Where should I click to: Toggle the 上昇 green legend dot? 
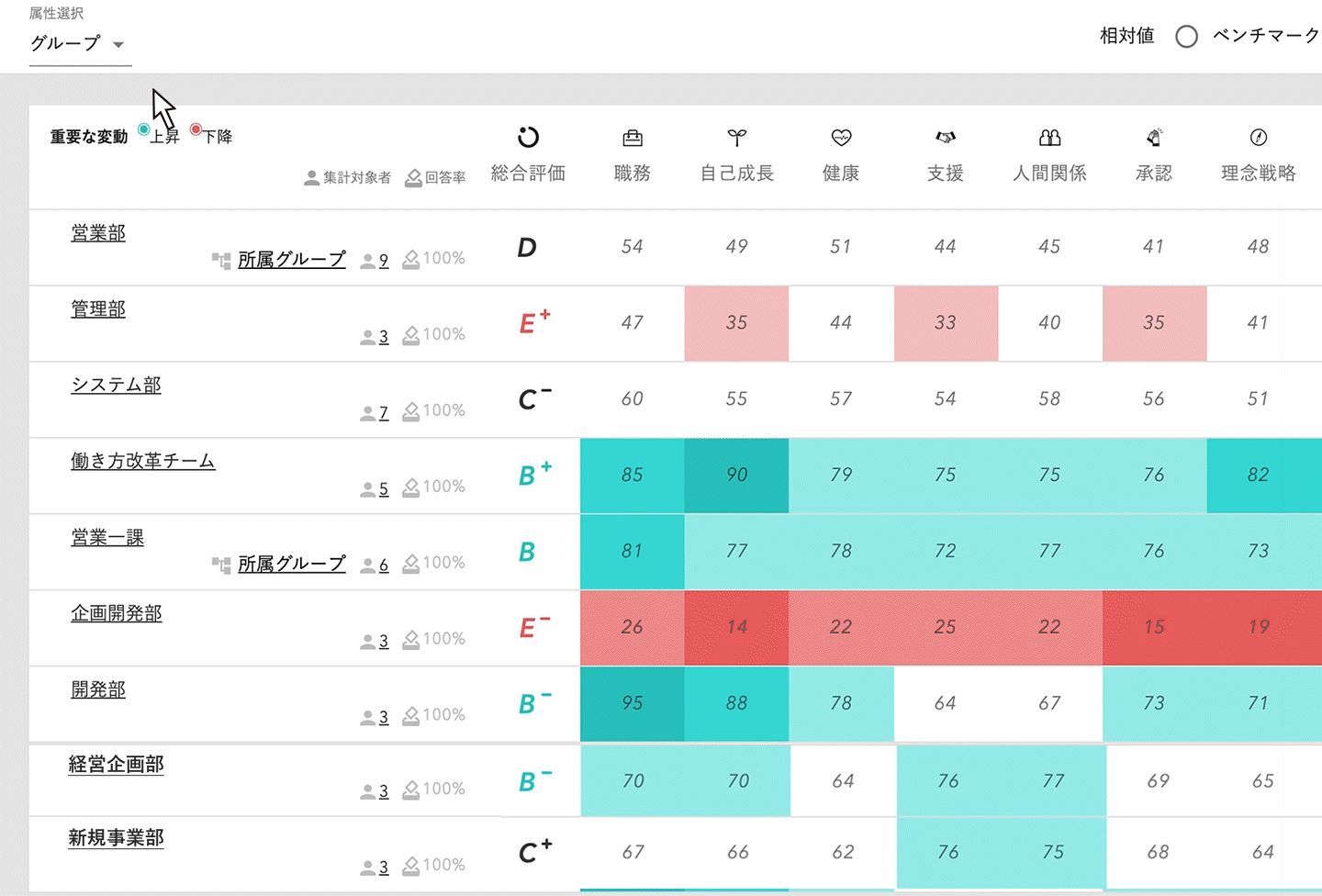pos(142,129)
